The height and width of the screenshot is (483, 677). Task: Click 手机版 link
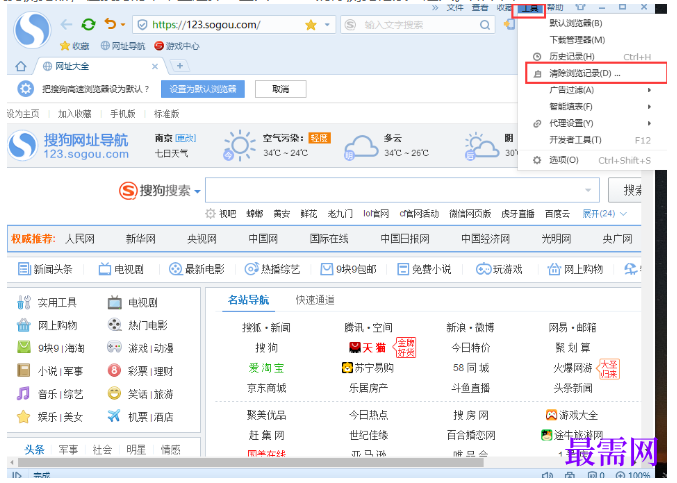[x=123, y=114]
